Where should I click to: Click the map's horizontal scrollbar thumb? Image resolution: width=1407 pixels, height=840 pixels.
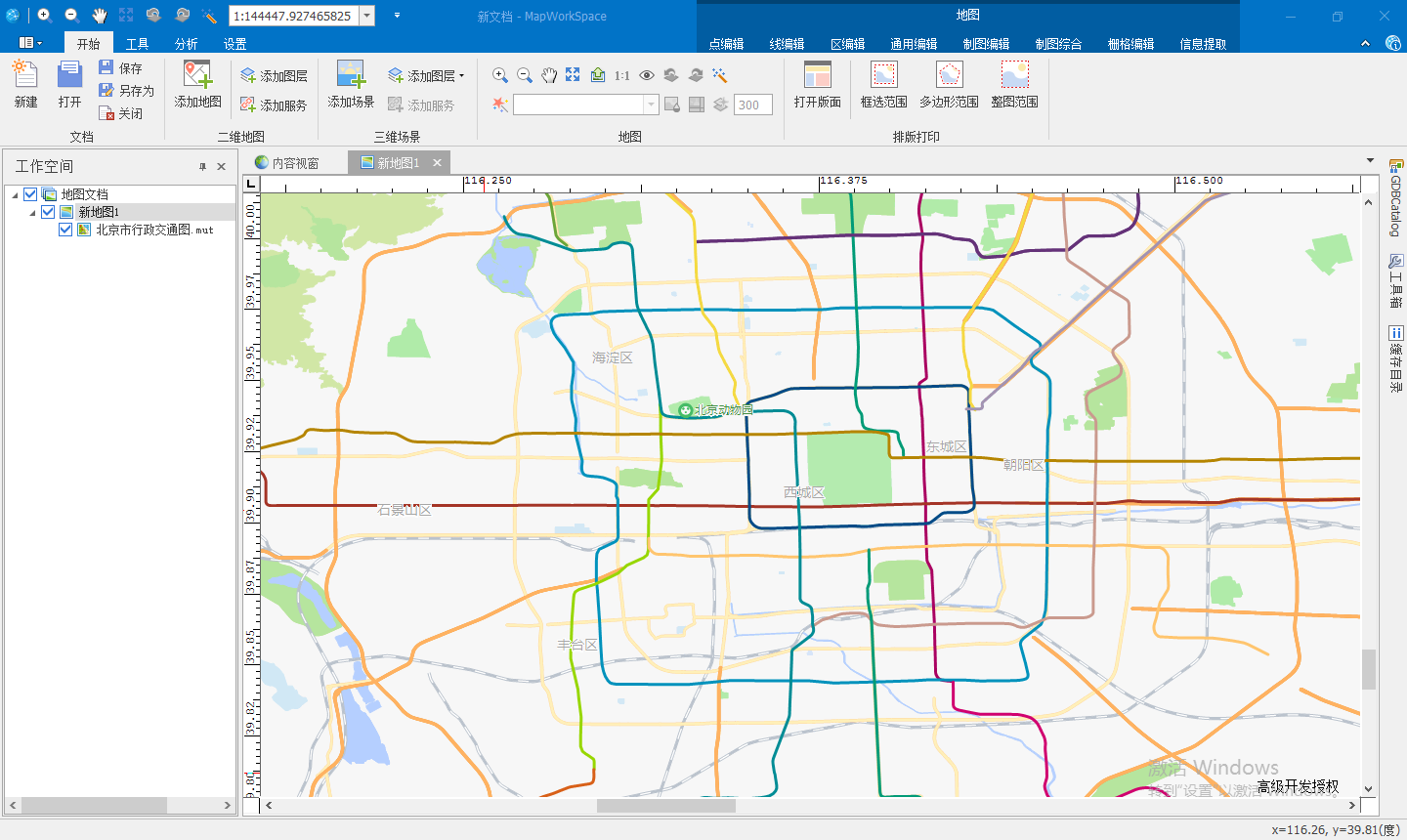point(665,806)
